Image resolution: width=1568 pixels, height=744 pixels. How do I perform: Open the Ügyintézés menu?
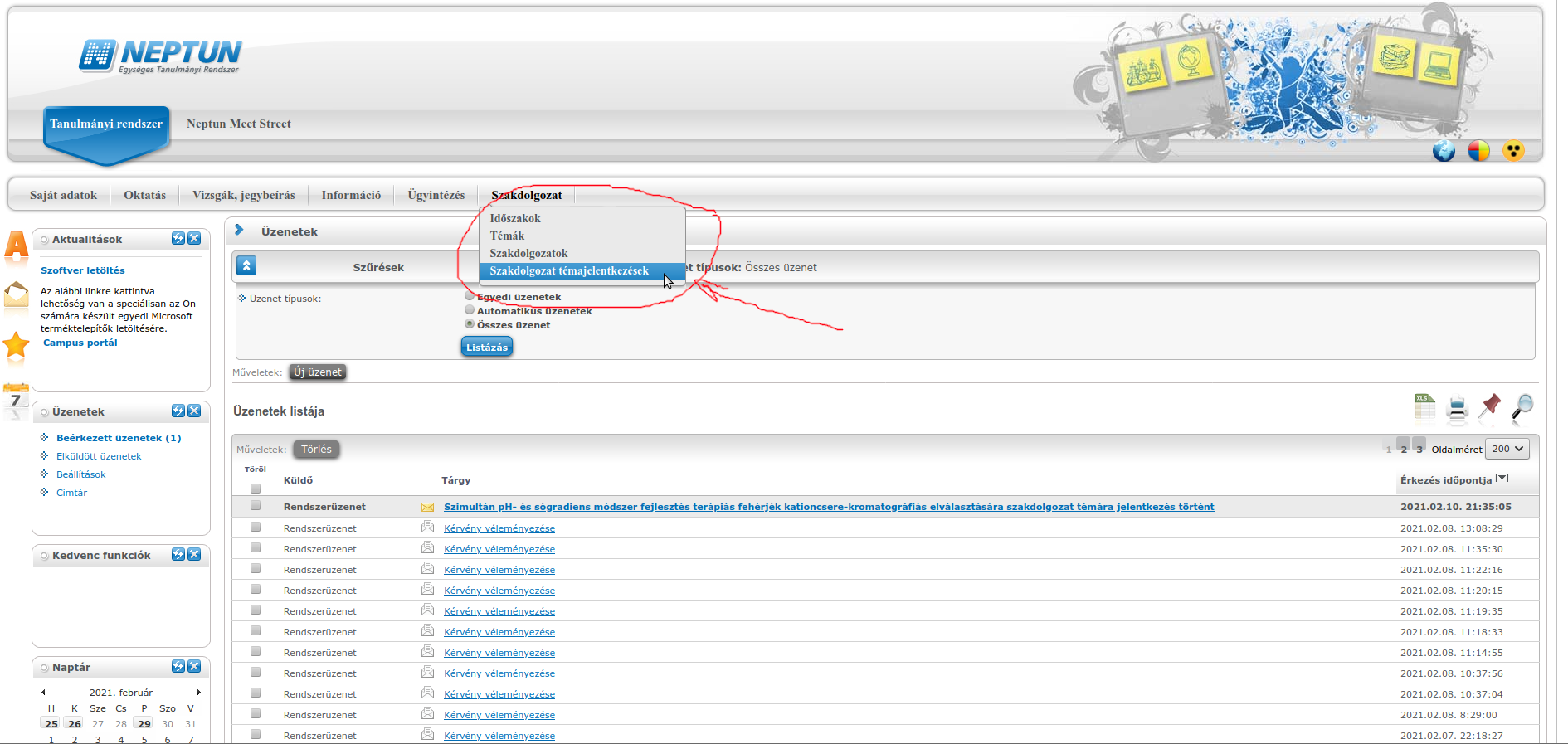(x=436, y=195)
